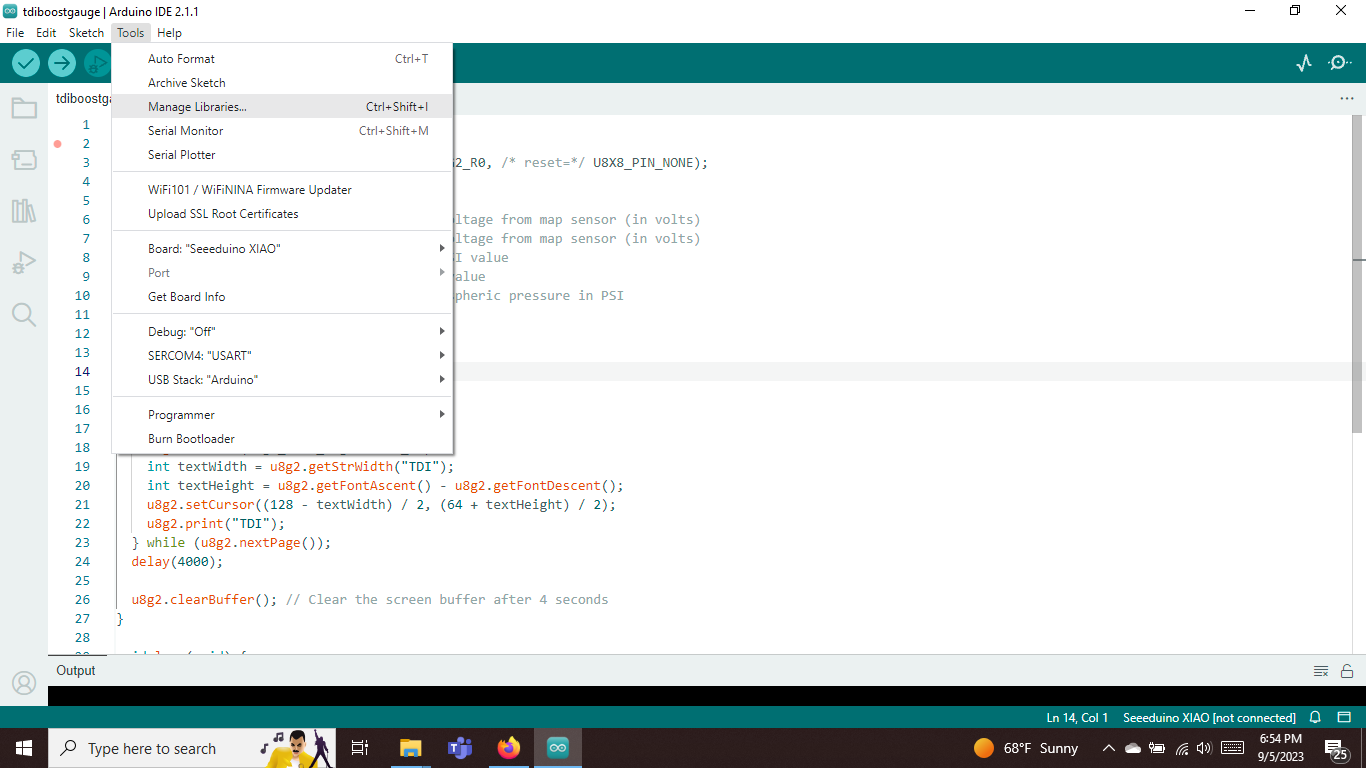1366x768 pixels.
Task: Open Serial Plotter from Tools menu
Action: tap(282, 155)
